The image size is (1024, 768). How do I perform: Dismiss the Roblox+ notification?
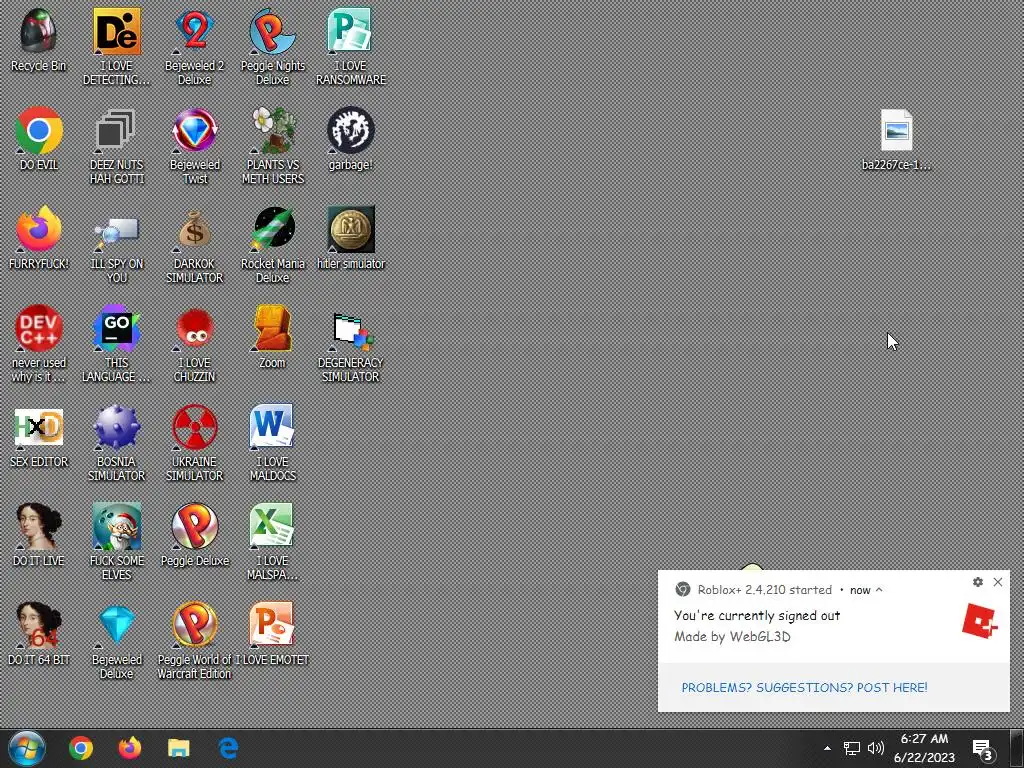click(998, 581)
